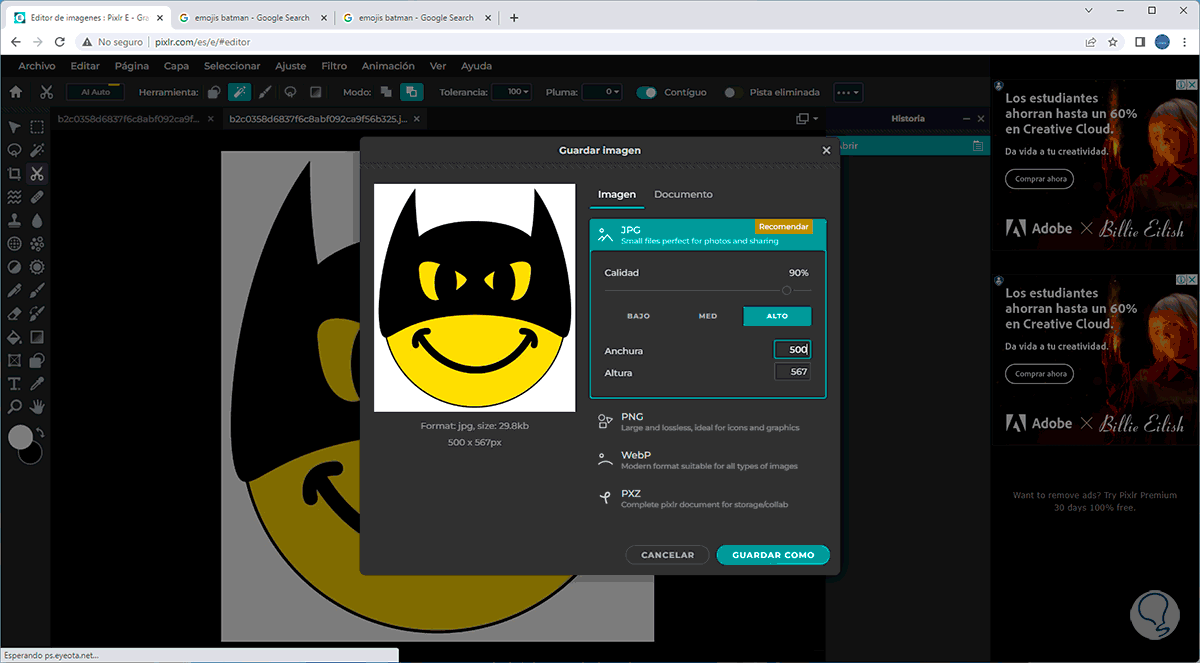Select the Blur droplet tool
Image resolution: width=1200 pixels, height=663 pixels.
37,220
